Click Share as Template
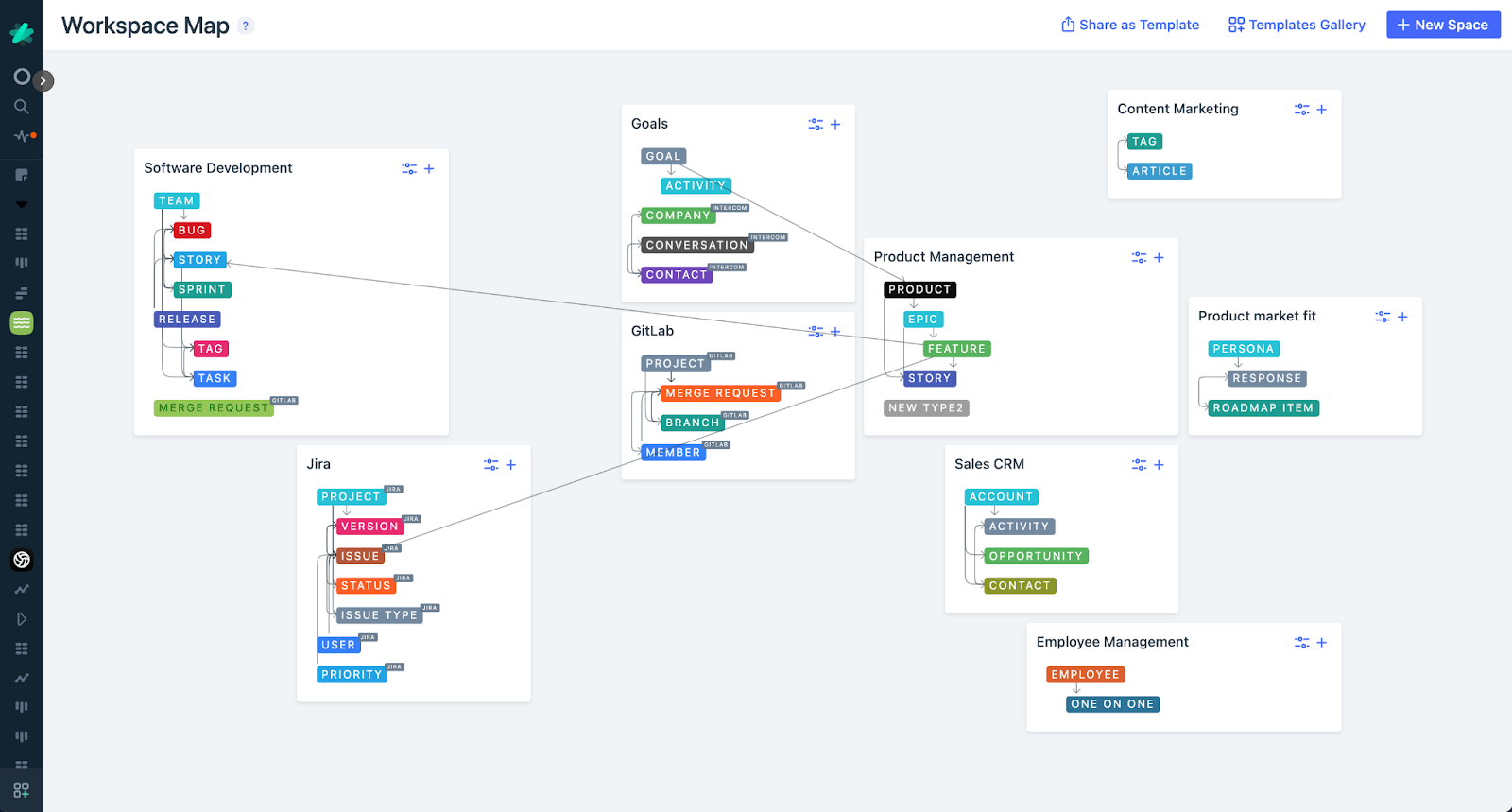 pyautogui.click(x=1130, y=26)
